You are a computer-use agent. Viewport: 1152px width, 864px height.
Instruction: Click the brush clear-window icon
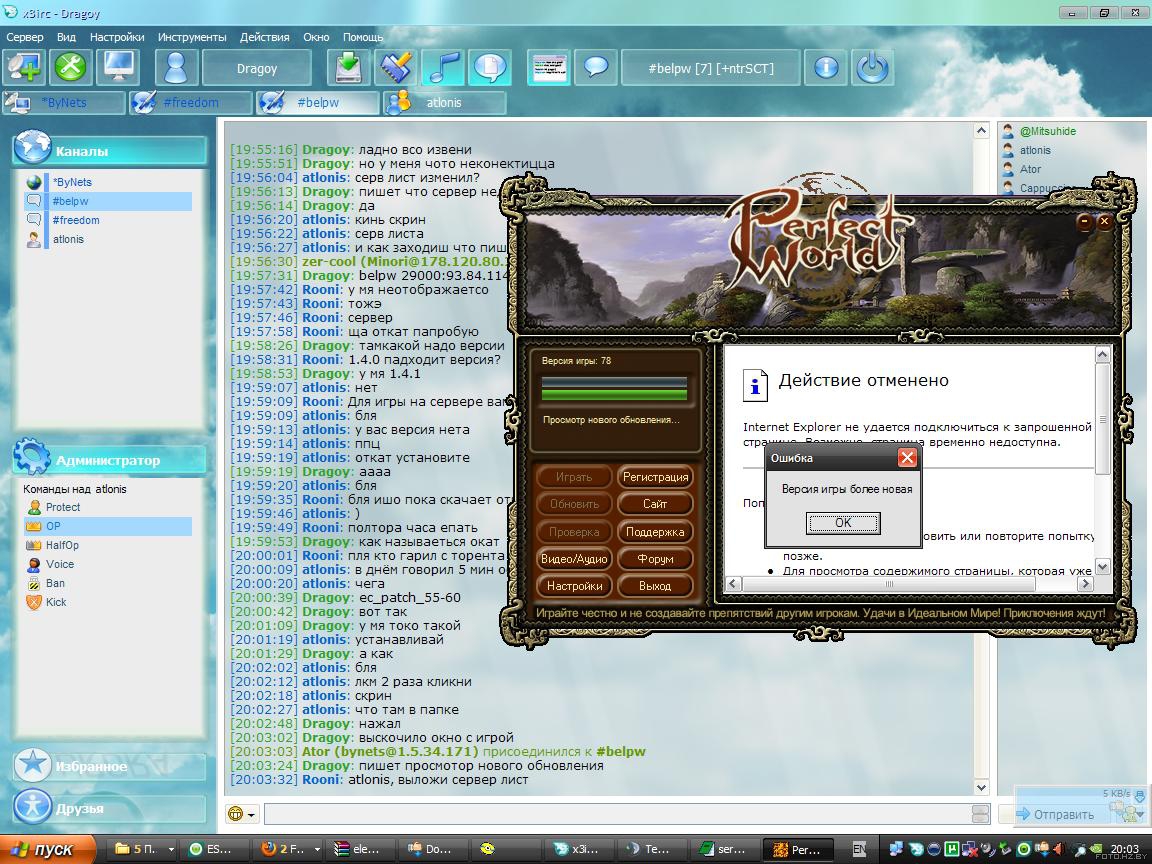coord(396,68)
